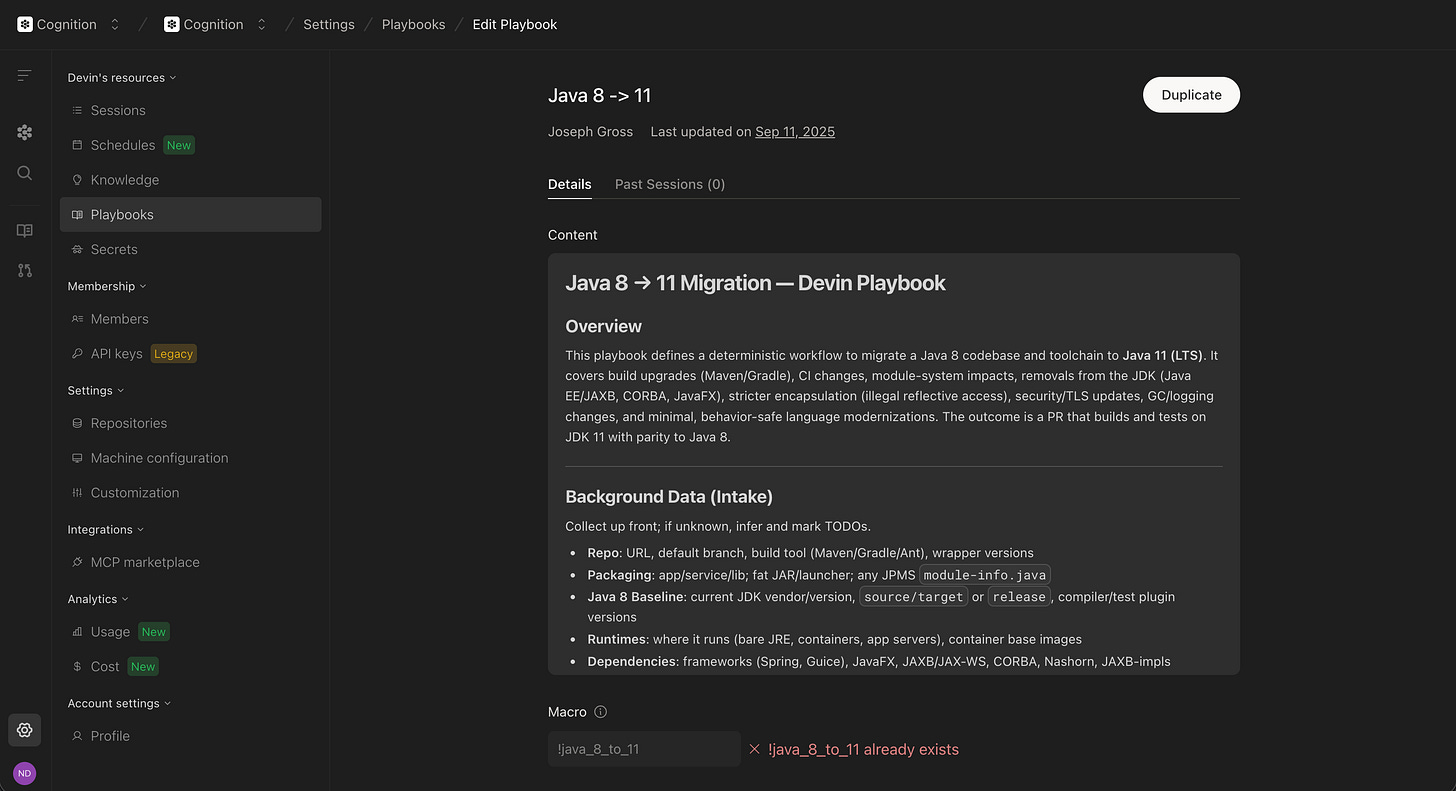The image size is (1456, 791).
Task: Click the MCP marketplace plug icon
Action: 77,562
